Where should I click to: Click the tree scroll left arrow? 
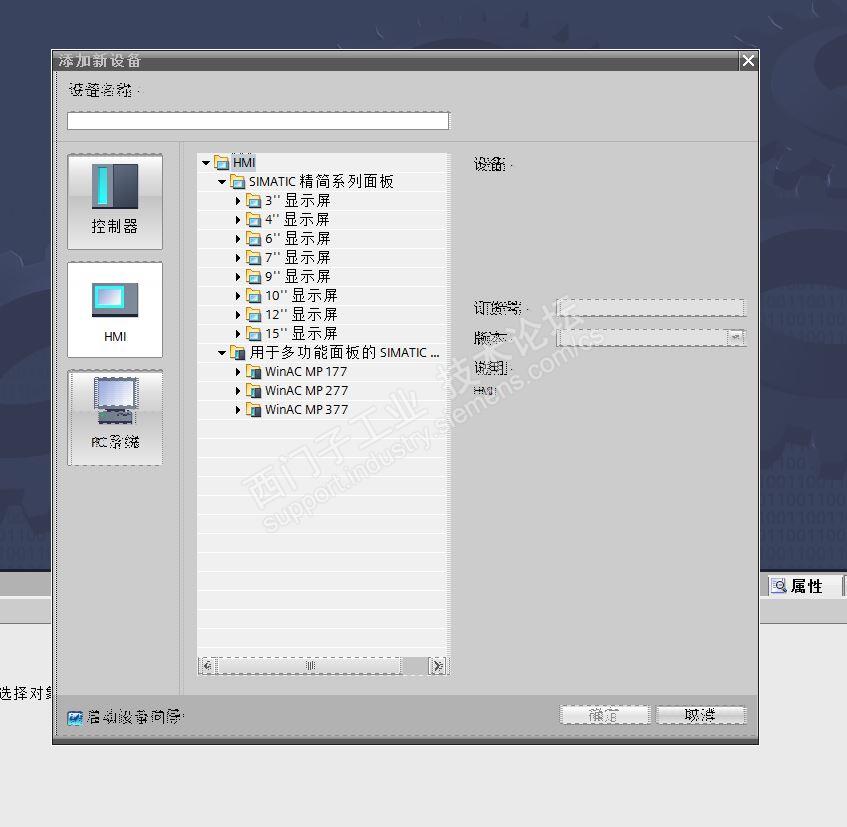tap(208, 665)
